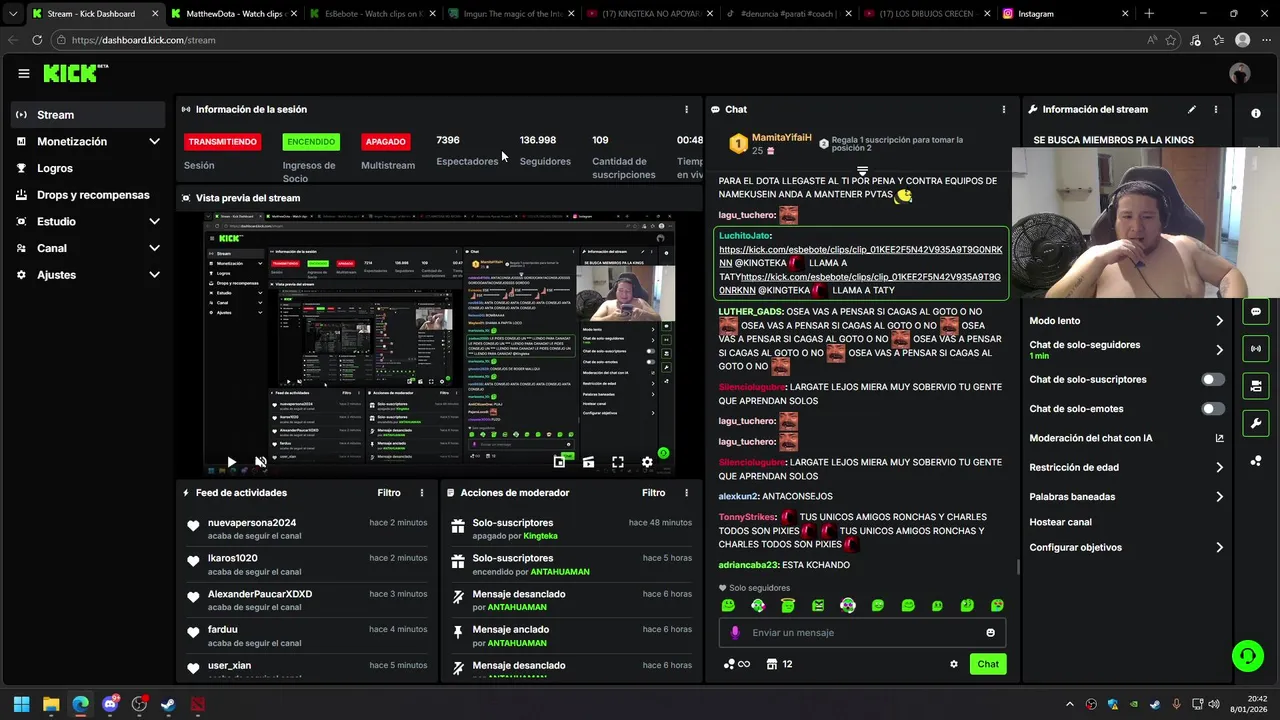
Task: Open Restricción de edad settings
Action: pos(1127,467)
